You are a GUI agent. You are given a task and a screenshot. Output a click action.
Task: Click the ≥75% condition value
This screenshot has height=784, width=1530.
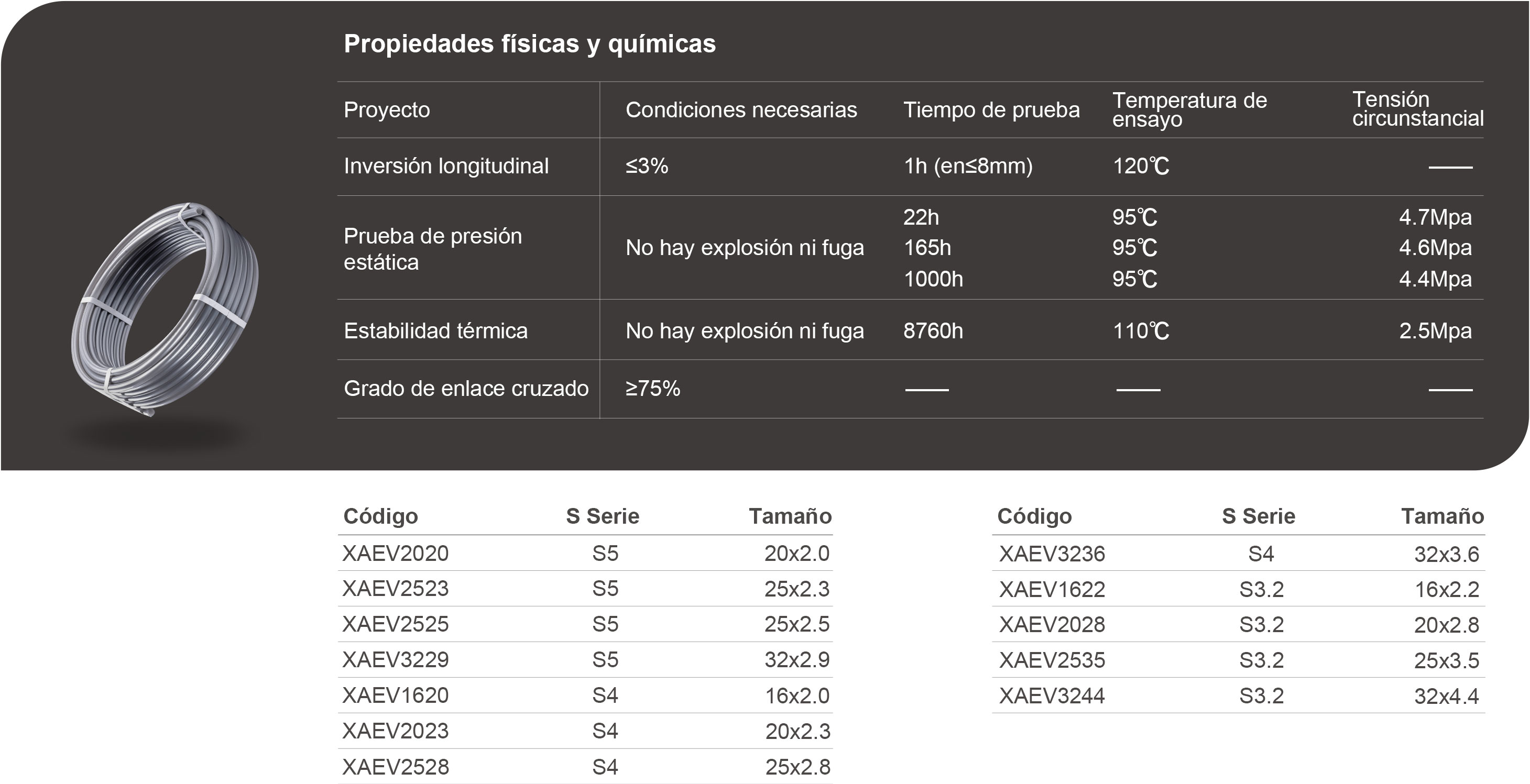652,388
